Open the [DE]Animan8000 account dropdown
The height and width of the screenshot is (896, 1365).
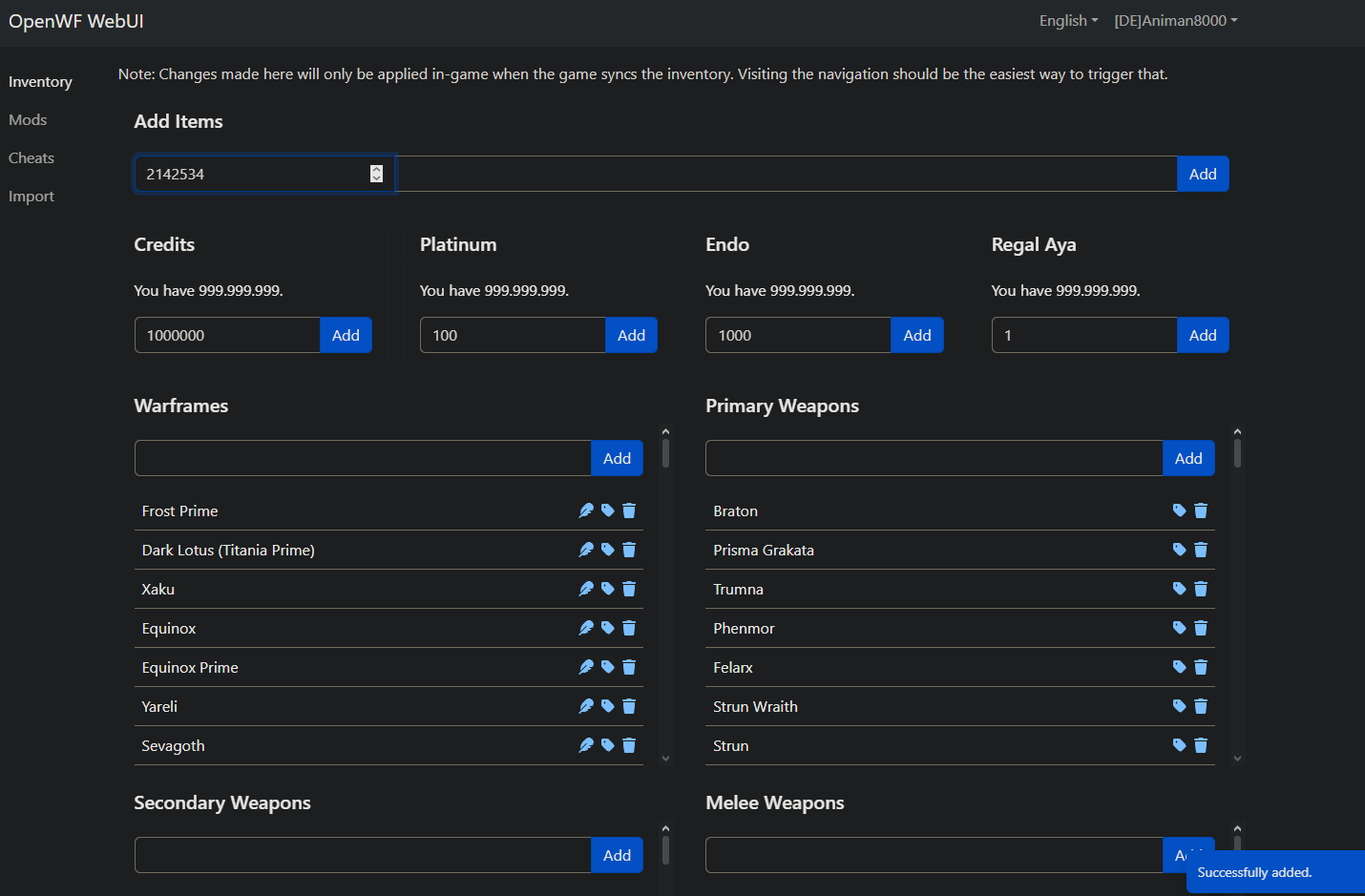[x=1176, y=21]
